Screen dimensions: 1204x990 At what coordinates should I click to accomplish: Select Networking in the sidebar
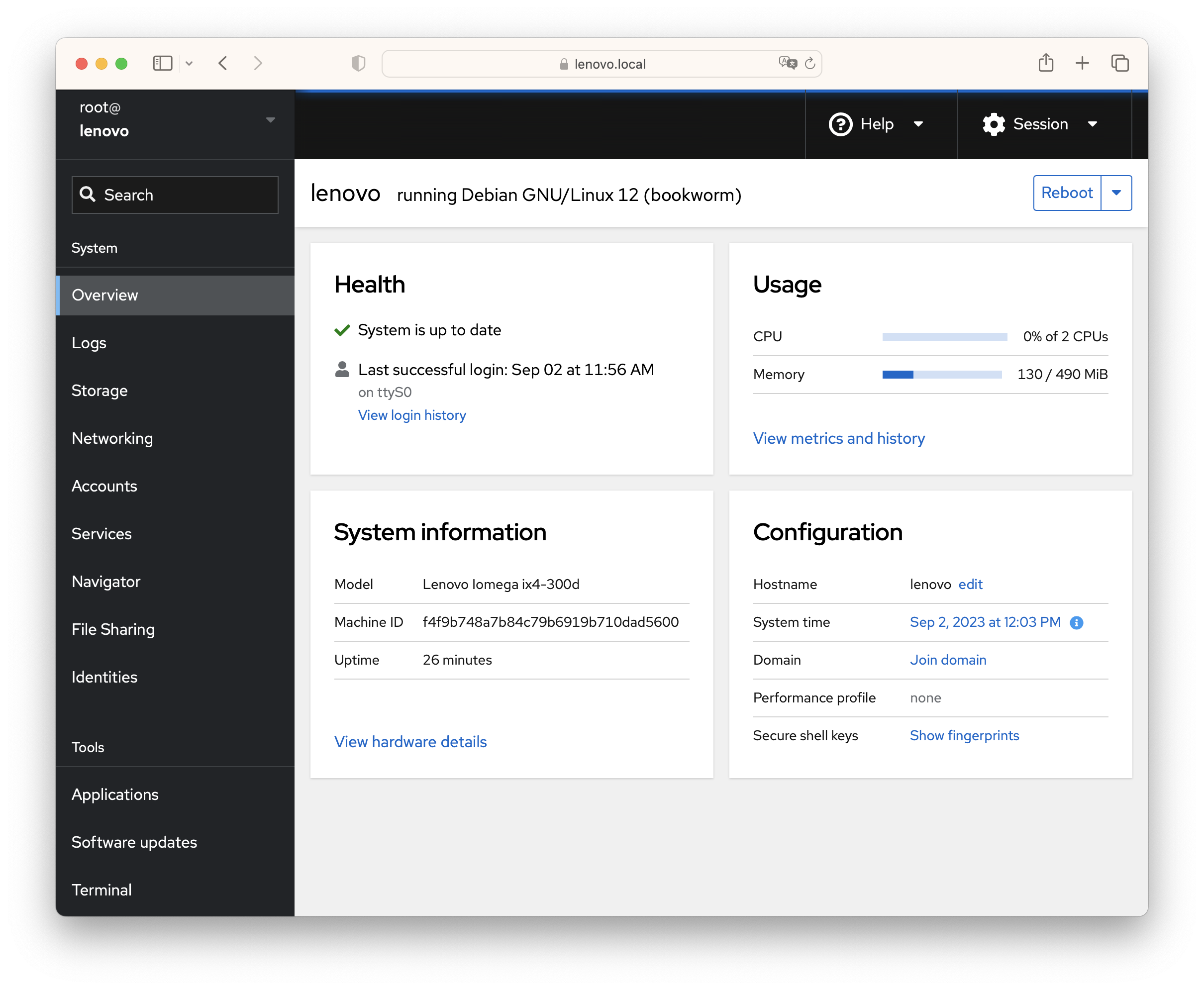[112, 438]
